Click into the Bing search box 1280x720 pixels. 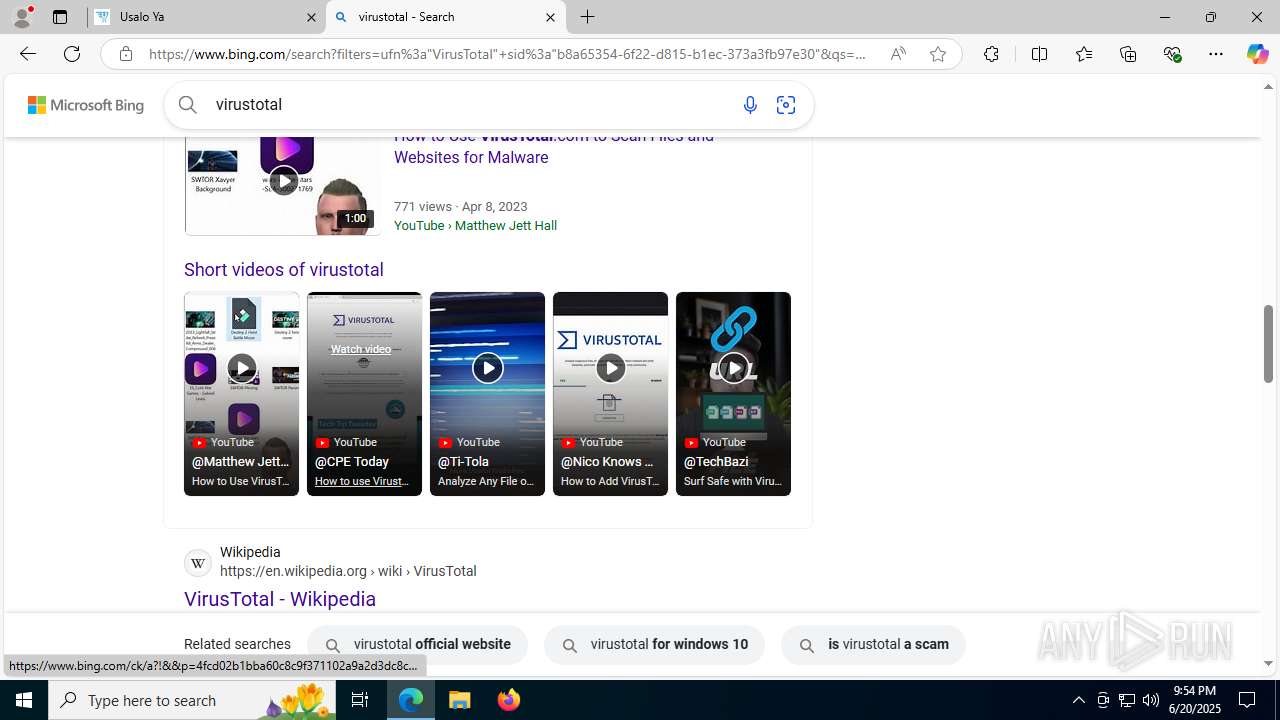pos(470,105)
